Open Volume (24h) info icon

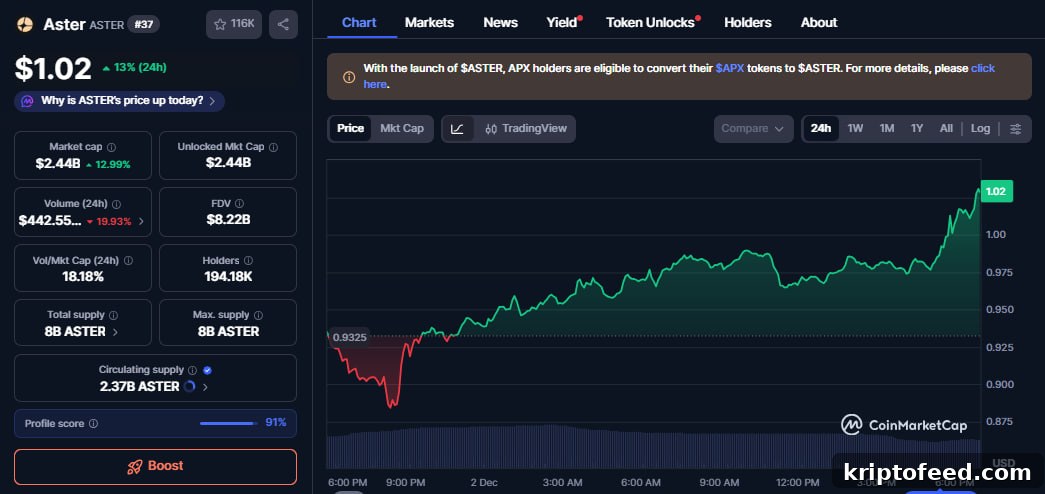(x=117, y=204)
